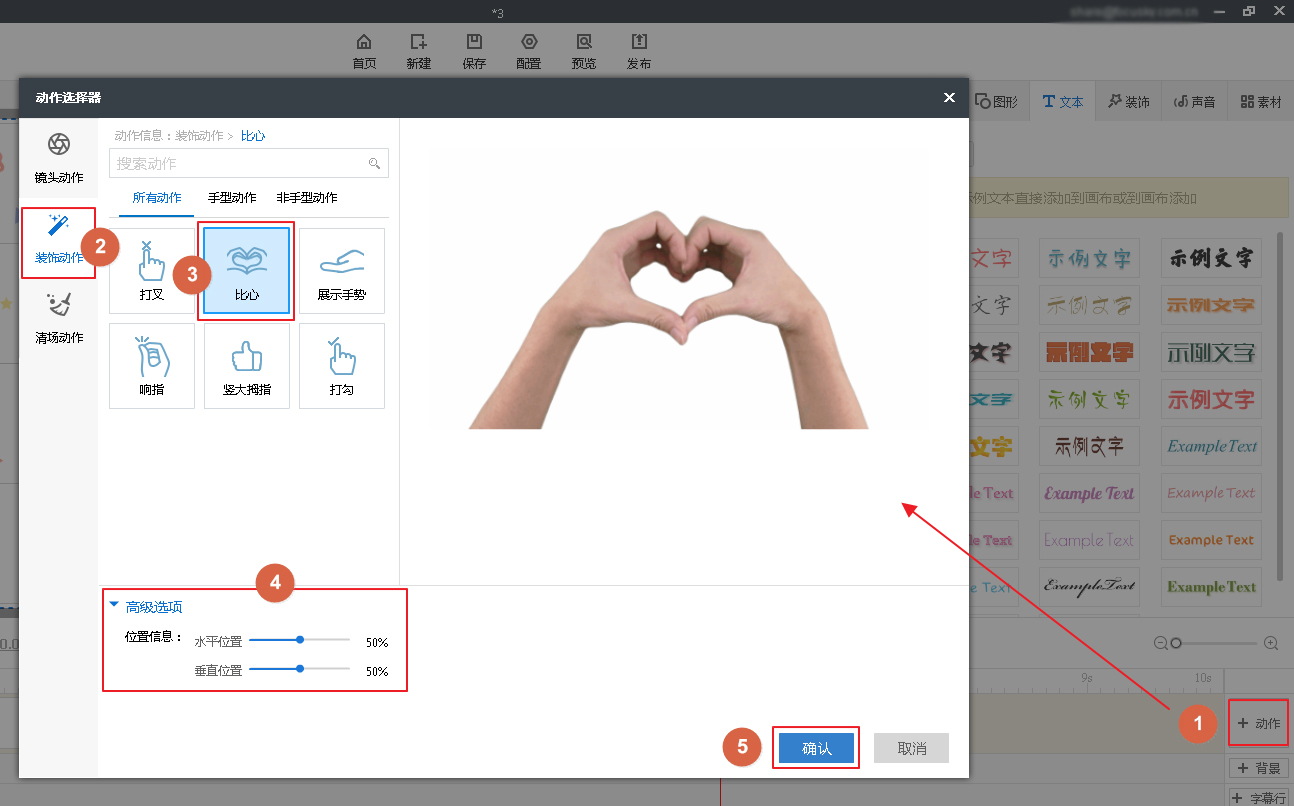The image size is (1294, 806).
Task: Open the 镜头动作 camera action category
Action: pos(59,158)
